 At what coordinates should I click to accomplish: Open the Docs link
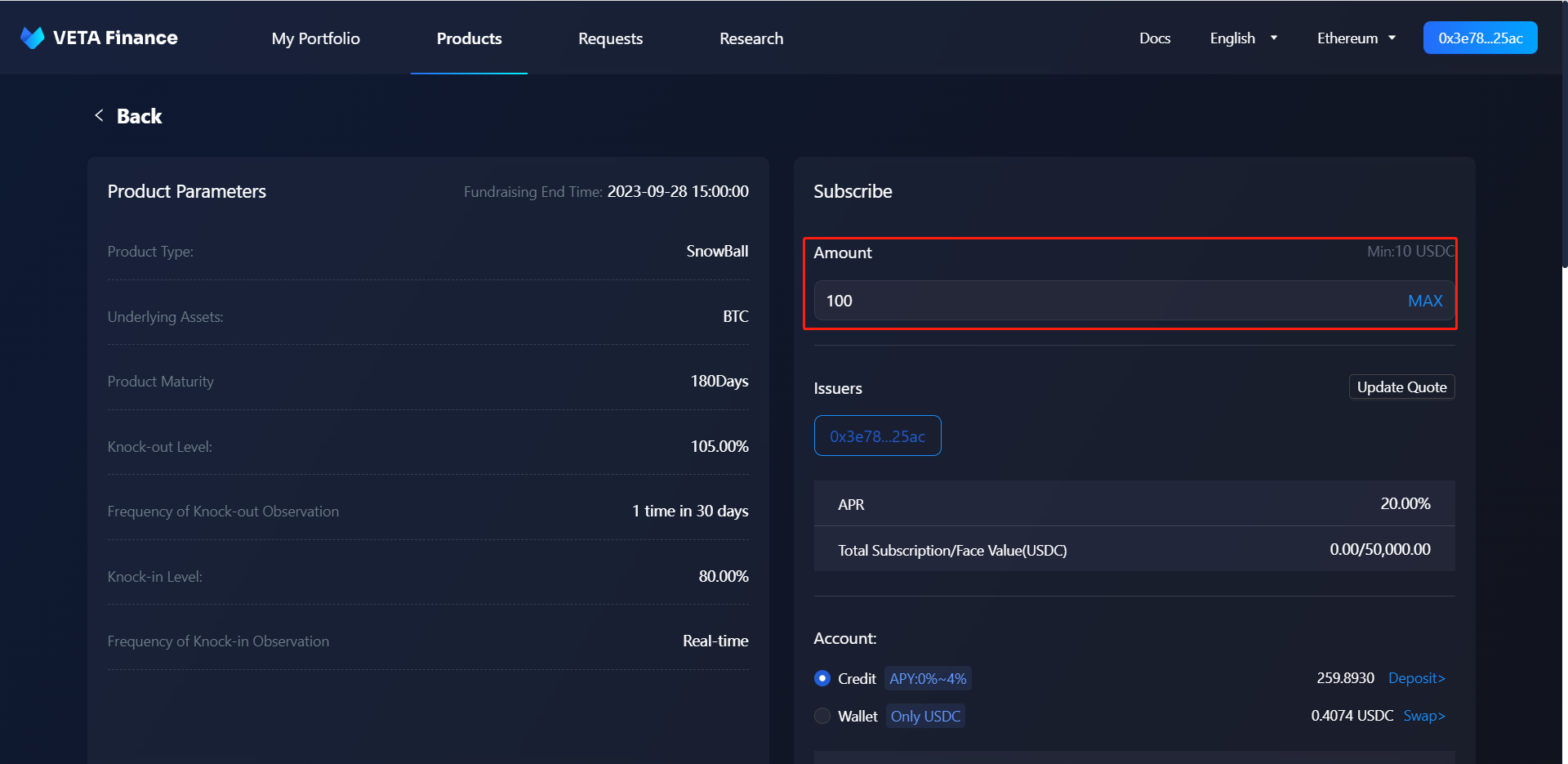1155,38
